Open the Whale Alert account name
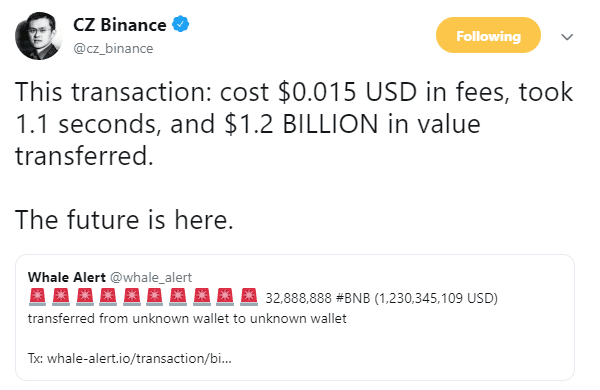Screen dimensions: 600x390 pos(67,277)
